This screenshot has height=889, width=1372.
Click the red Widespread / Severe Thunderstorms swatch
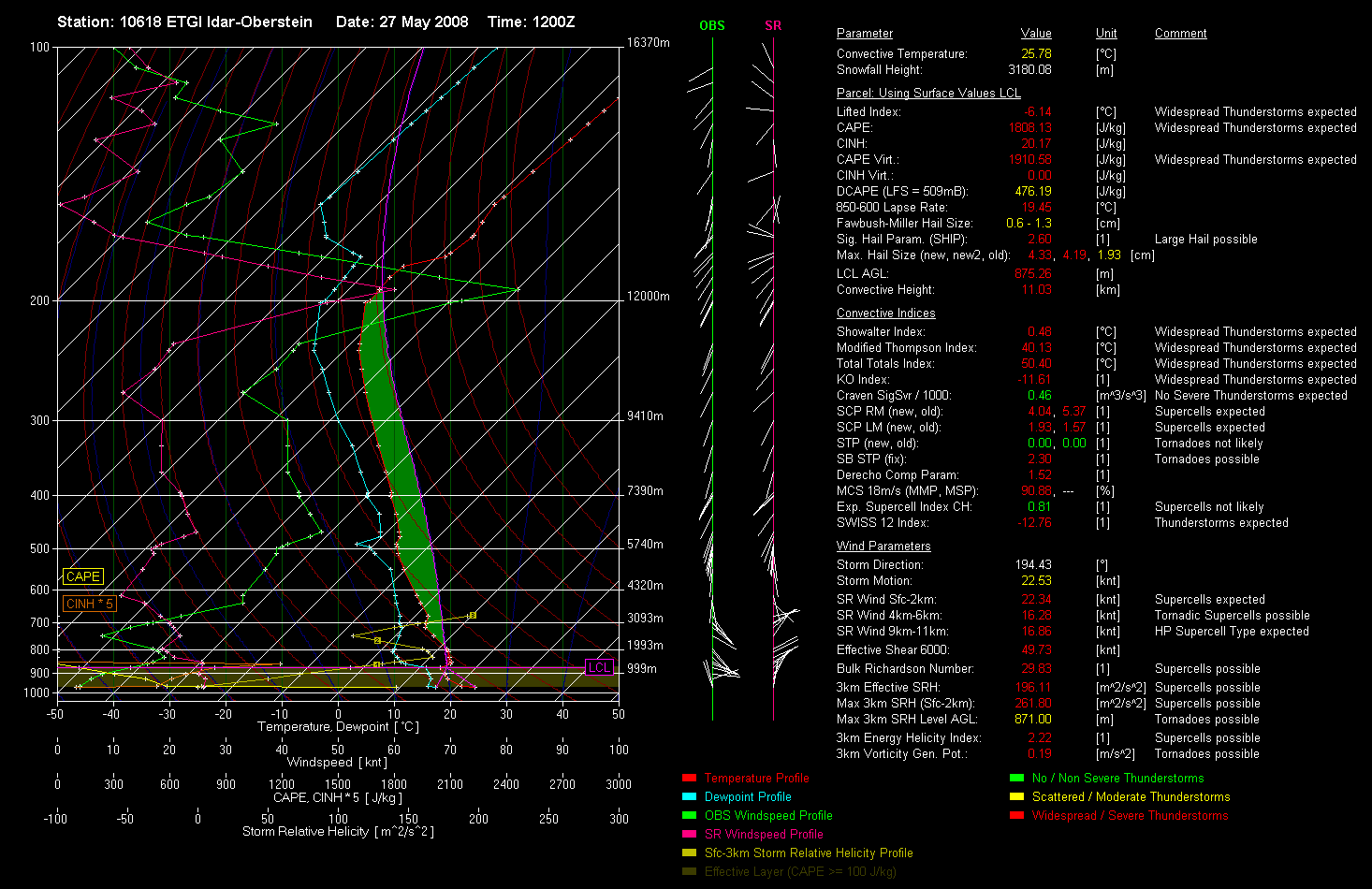tap(1017, 816)
